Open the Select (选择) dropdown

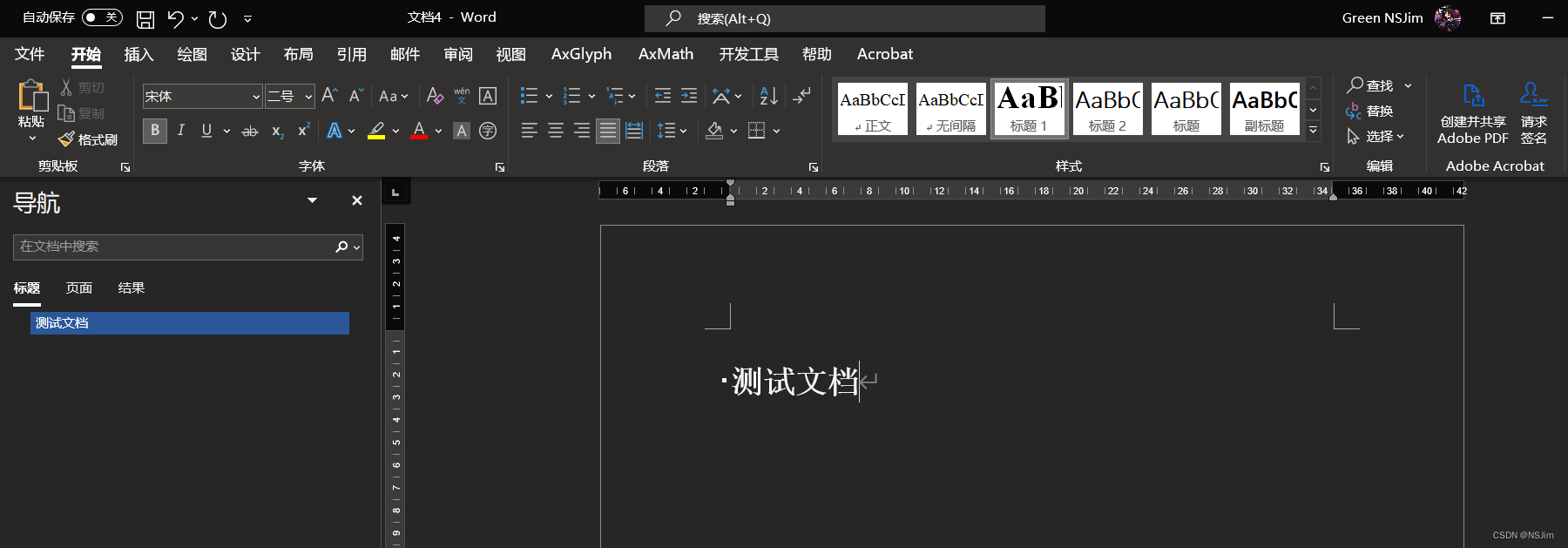point(1375,137)
